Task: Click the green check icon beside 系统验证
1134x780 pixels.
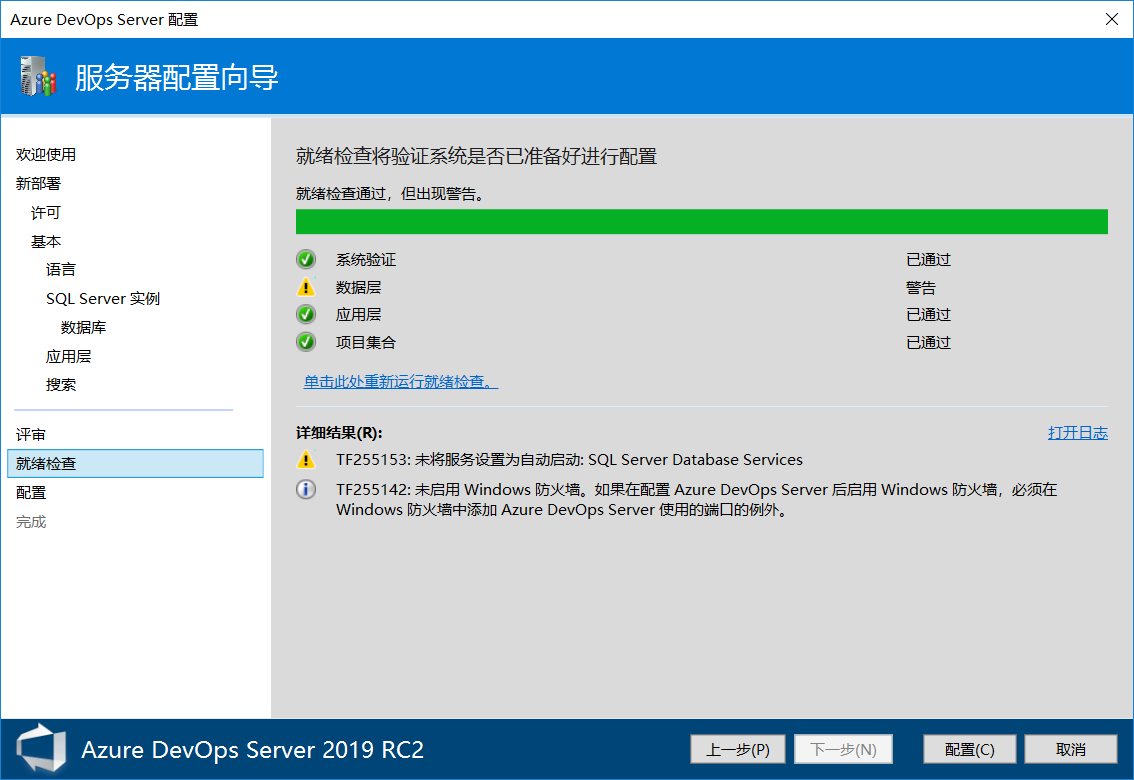Action: [x=305, y=258]
